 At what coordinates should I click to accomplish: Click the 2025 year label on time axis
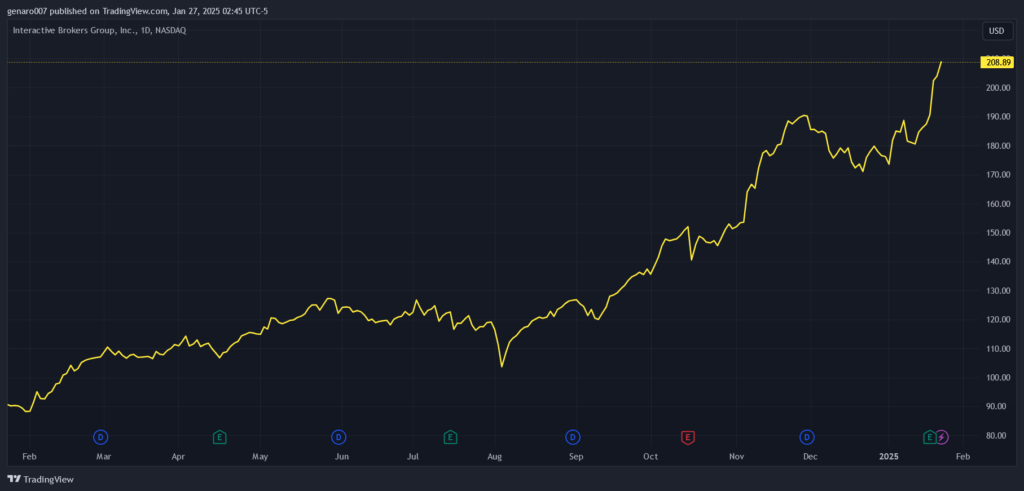pyautogui.click(x=890, y=456)
